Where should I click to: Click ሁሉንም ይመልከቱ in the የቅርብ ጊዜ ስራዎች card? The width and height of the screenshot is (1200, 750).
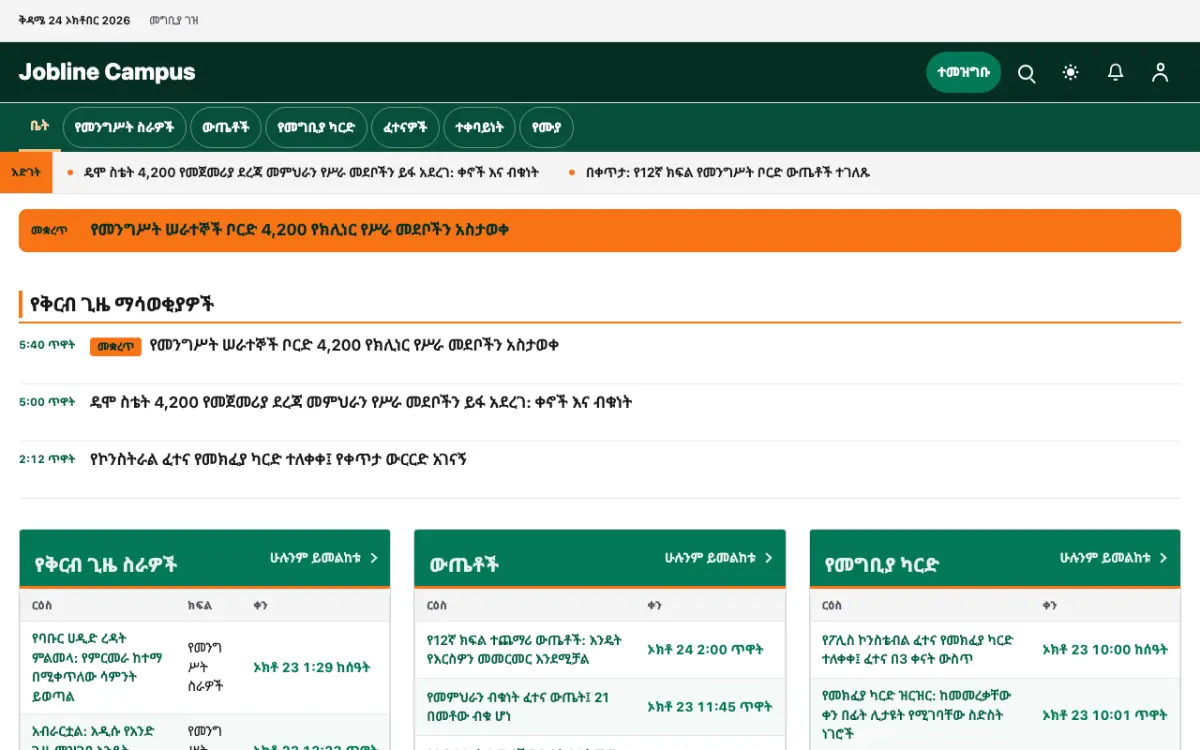(x=324, y=558)
